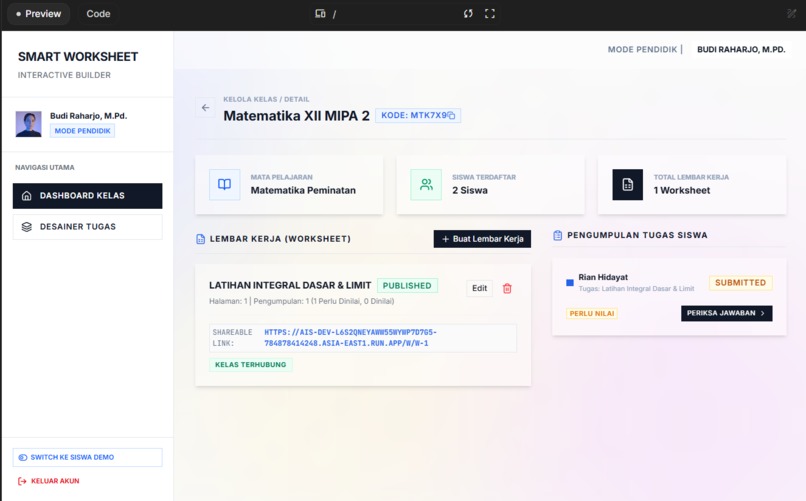Click the Mode Pendidik badge under the profile name
This screenshot has height=501, width=806.
[82, 131]
